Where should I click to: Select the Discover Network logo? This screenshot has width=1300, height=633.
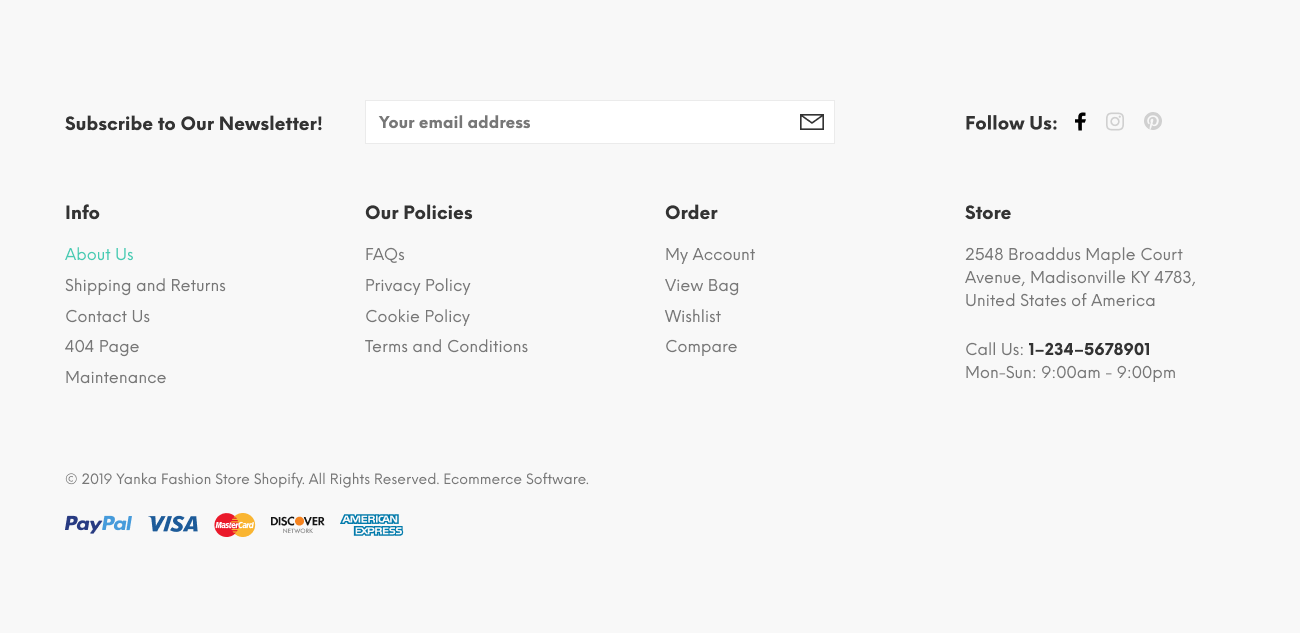tap(296, 523)
